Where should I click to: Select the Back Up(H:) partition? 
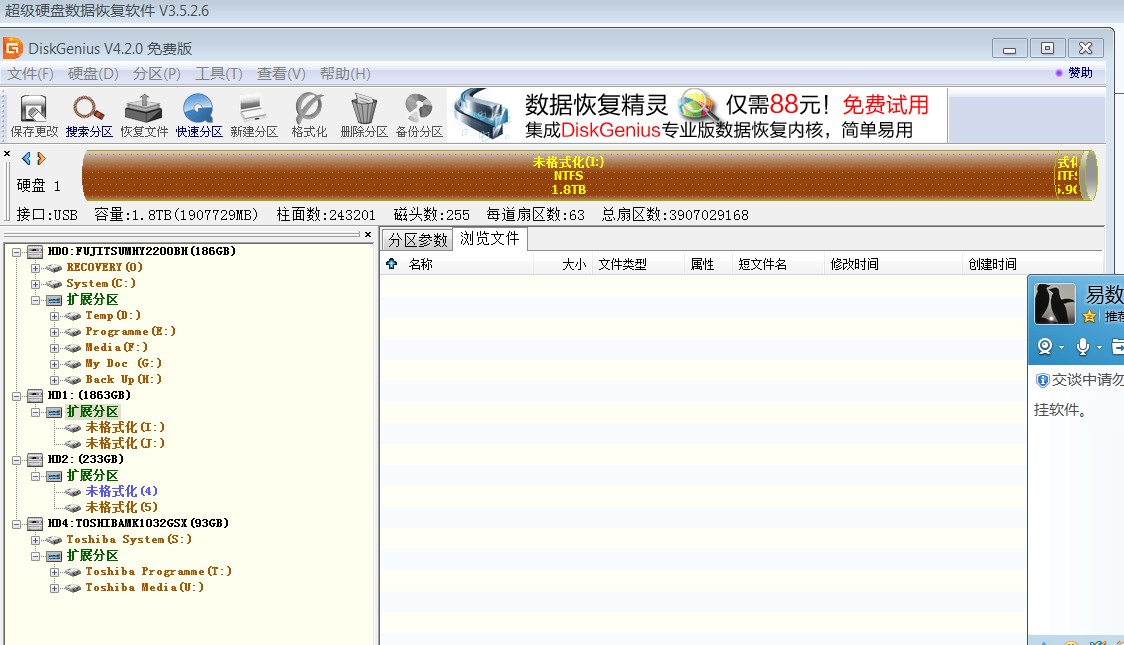pos(123,379)
